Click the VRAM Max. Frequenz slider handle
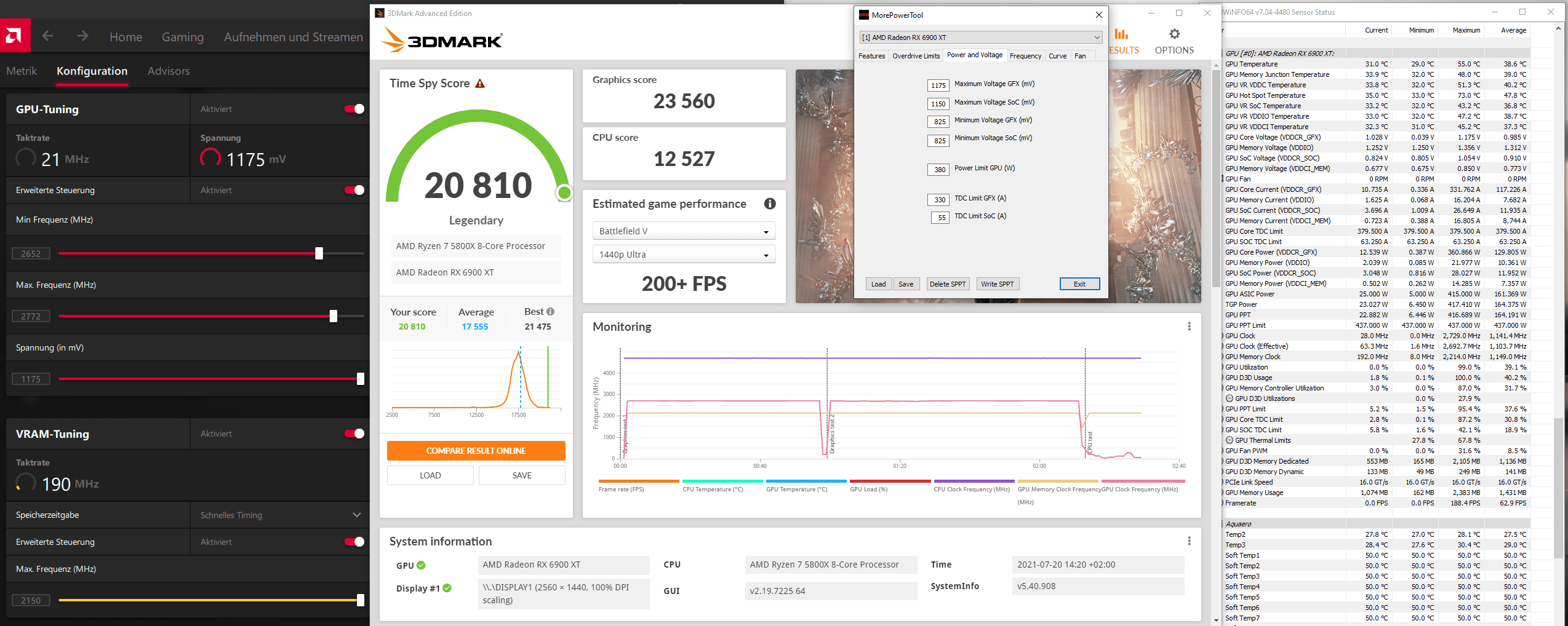Screen dimensions: 1568x626 [x=361, y=600]
